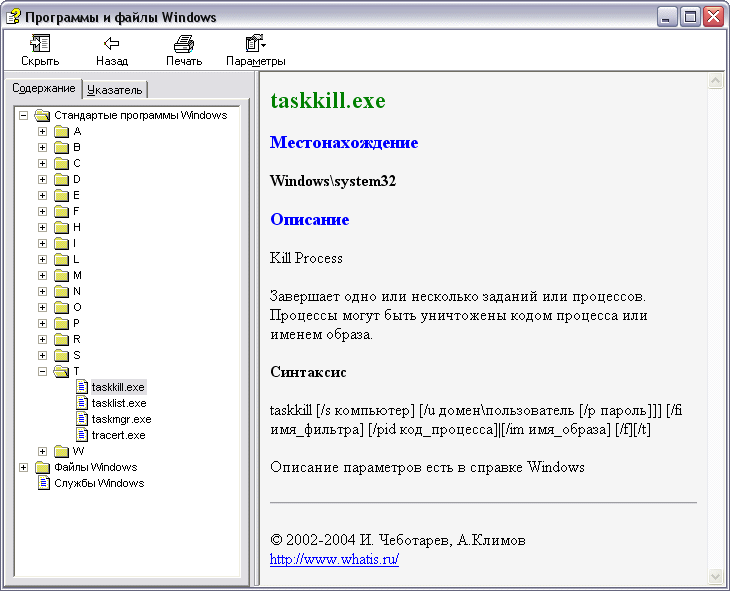Select the S folder label
Viewport: 730px width, 591px height.
(x=77, y=355)
